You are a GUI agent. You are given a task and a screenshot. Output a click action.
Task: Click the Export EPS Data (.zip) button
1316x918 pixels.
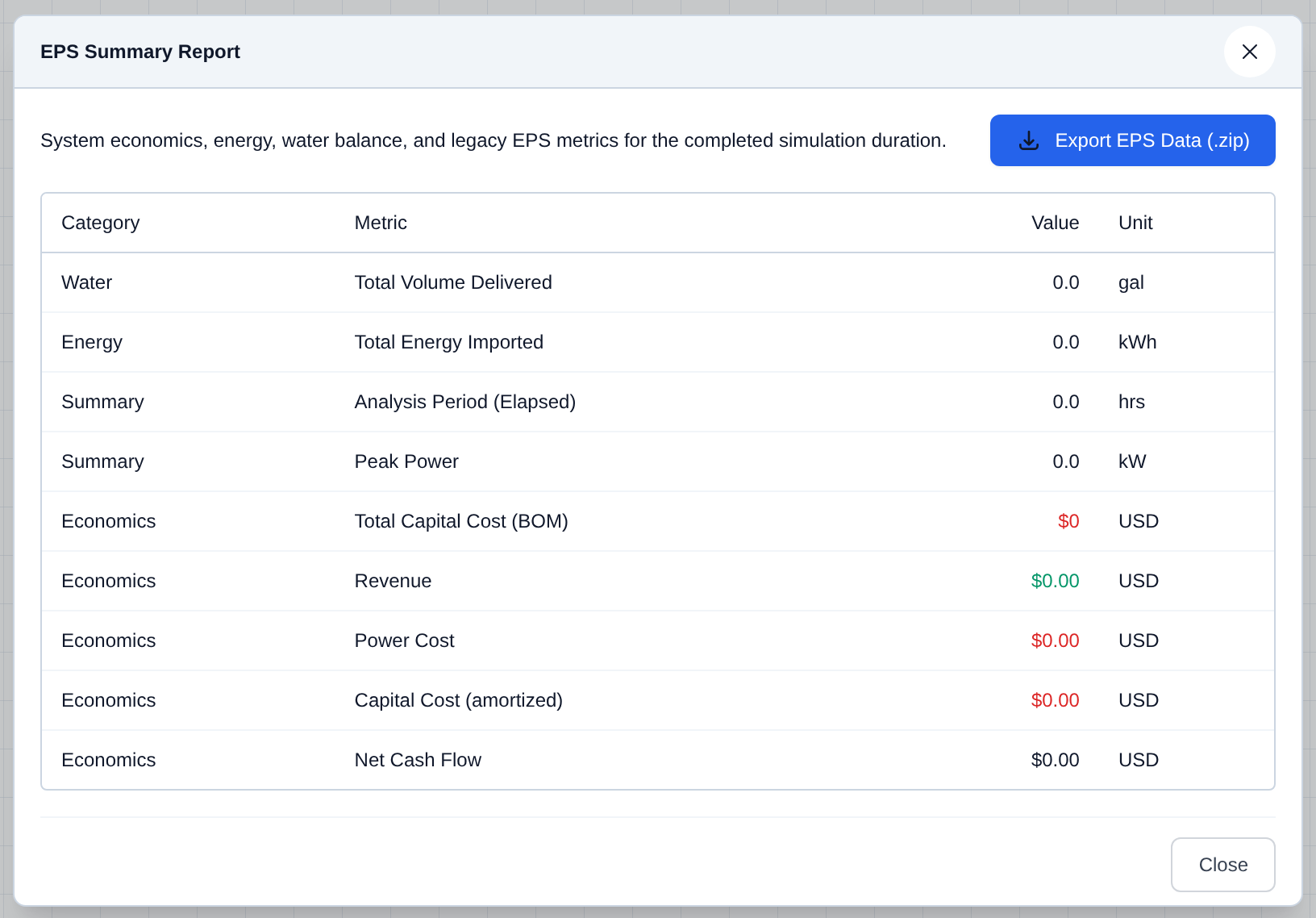pyautogui.click(x=1132, y=140)
